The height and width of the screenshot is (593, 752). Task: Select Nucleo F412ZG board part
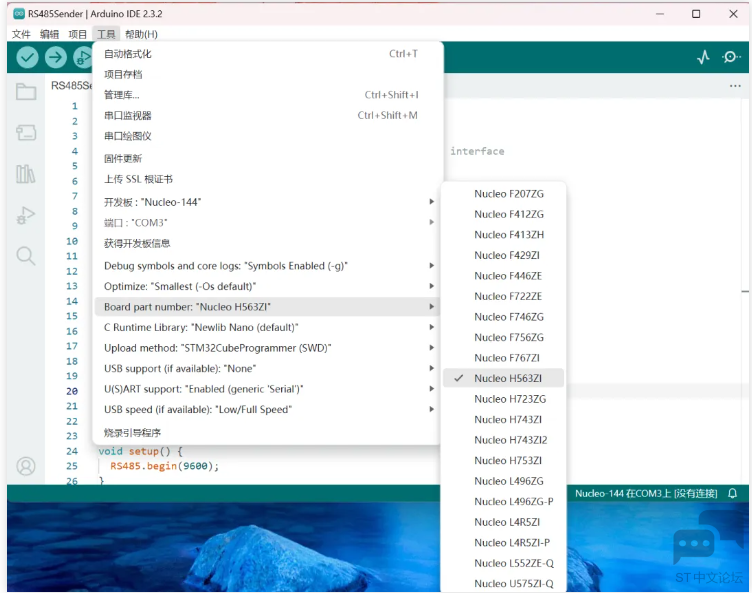[503, 214]
